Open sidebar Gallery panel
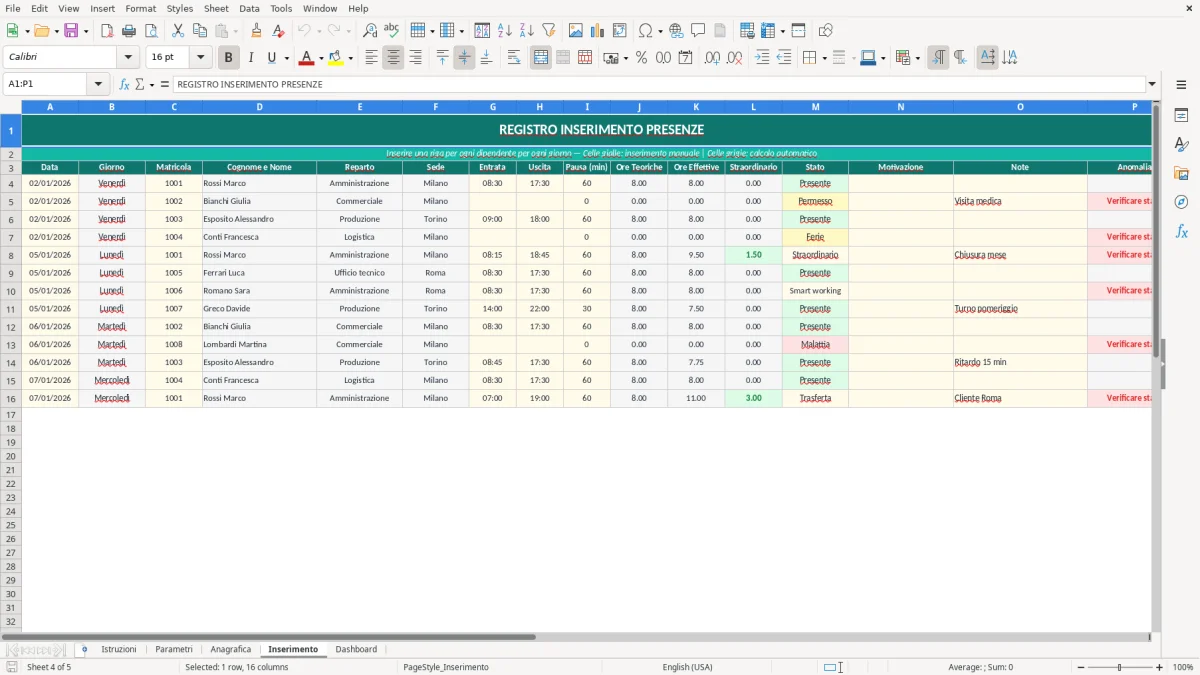Viewport: 1200px width, 675px height. tap(1181, 173)
